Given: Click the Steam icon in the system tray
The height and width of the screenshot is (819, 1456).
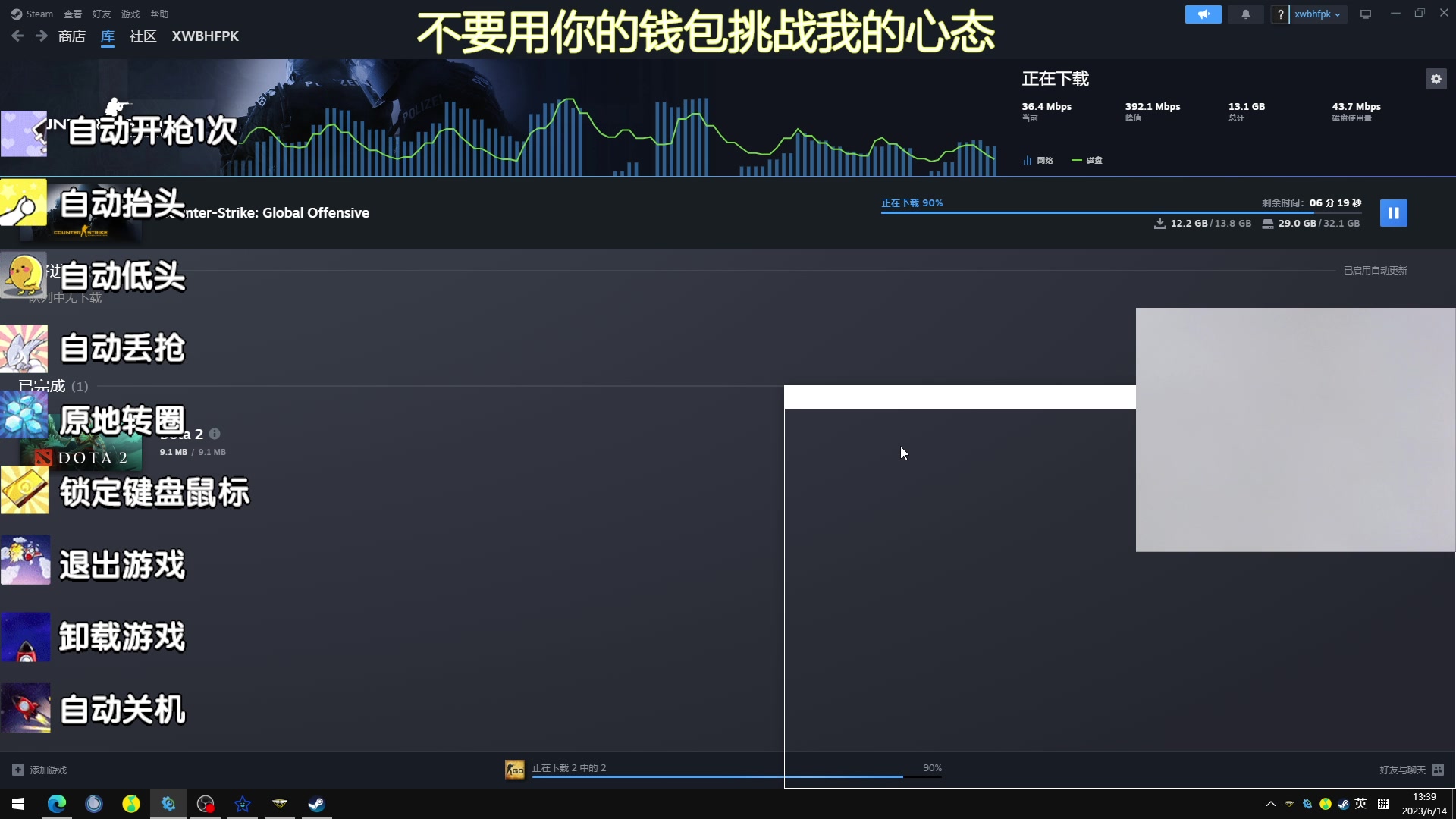Looking at the screenshot, I should click(1343, 804).
